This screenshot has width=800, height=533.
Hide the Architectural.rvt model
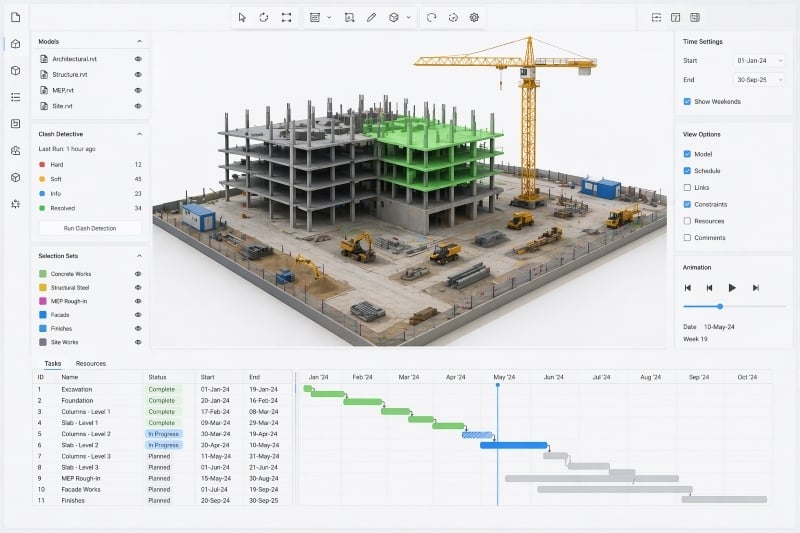[x=138, y=59]
